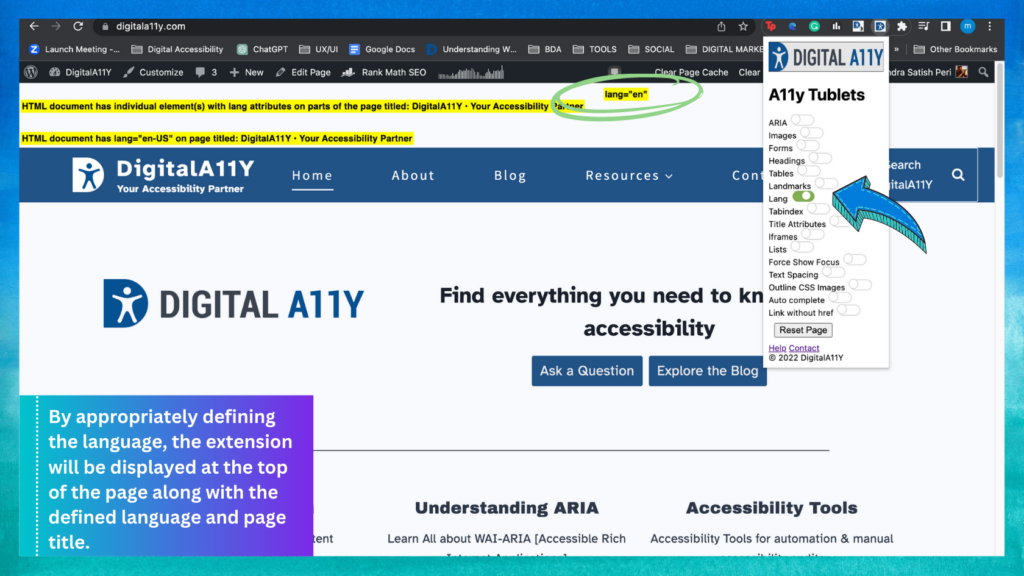
Task: Click the user avatar in the admin bar
Action: (962, 72)
